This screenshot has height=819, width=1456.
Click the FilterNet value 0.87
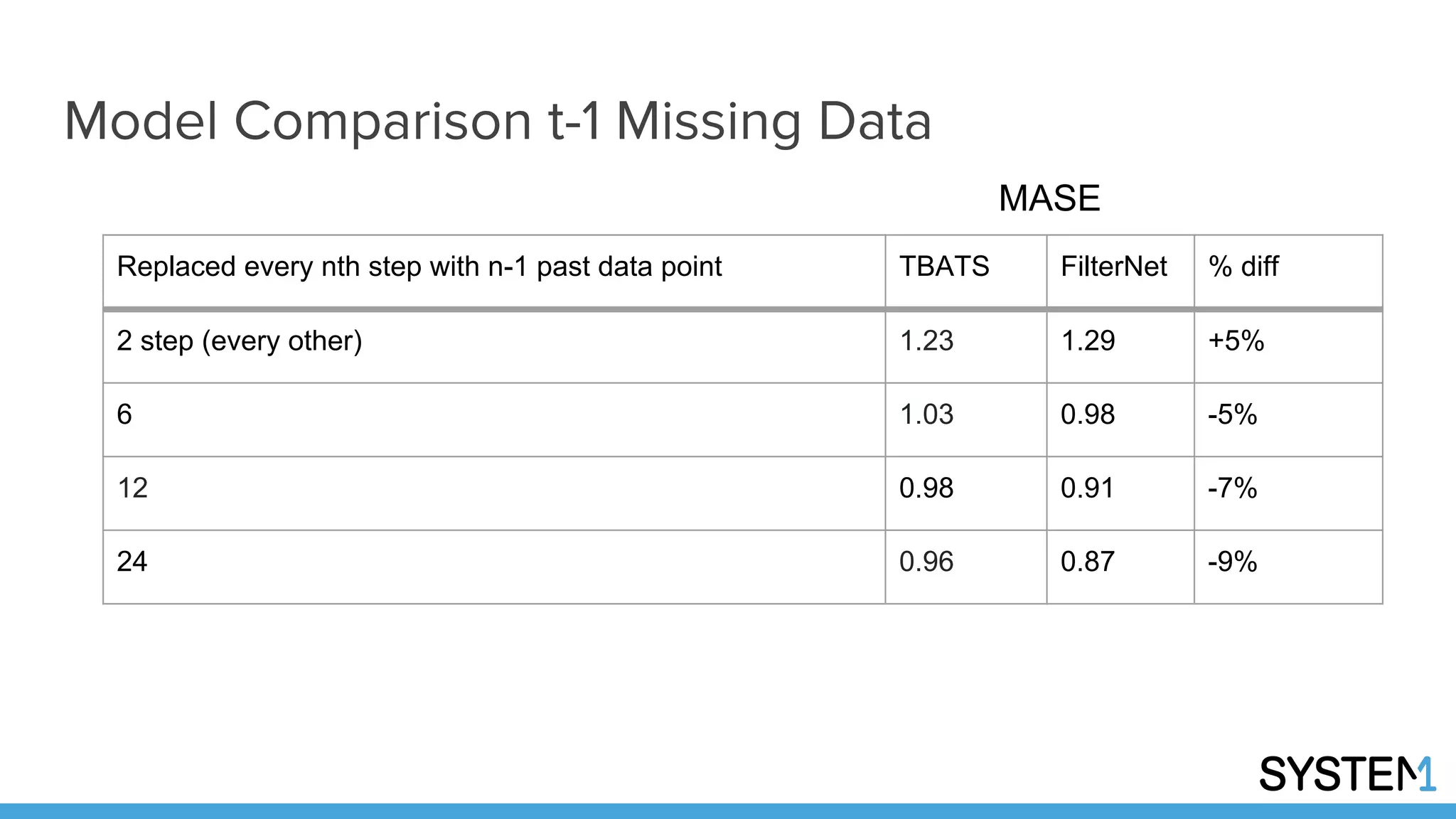[1087, 562]
